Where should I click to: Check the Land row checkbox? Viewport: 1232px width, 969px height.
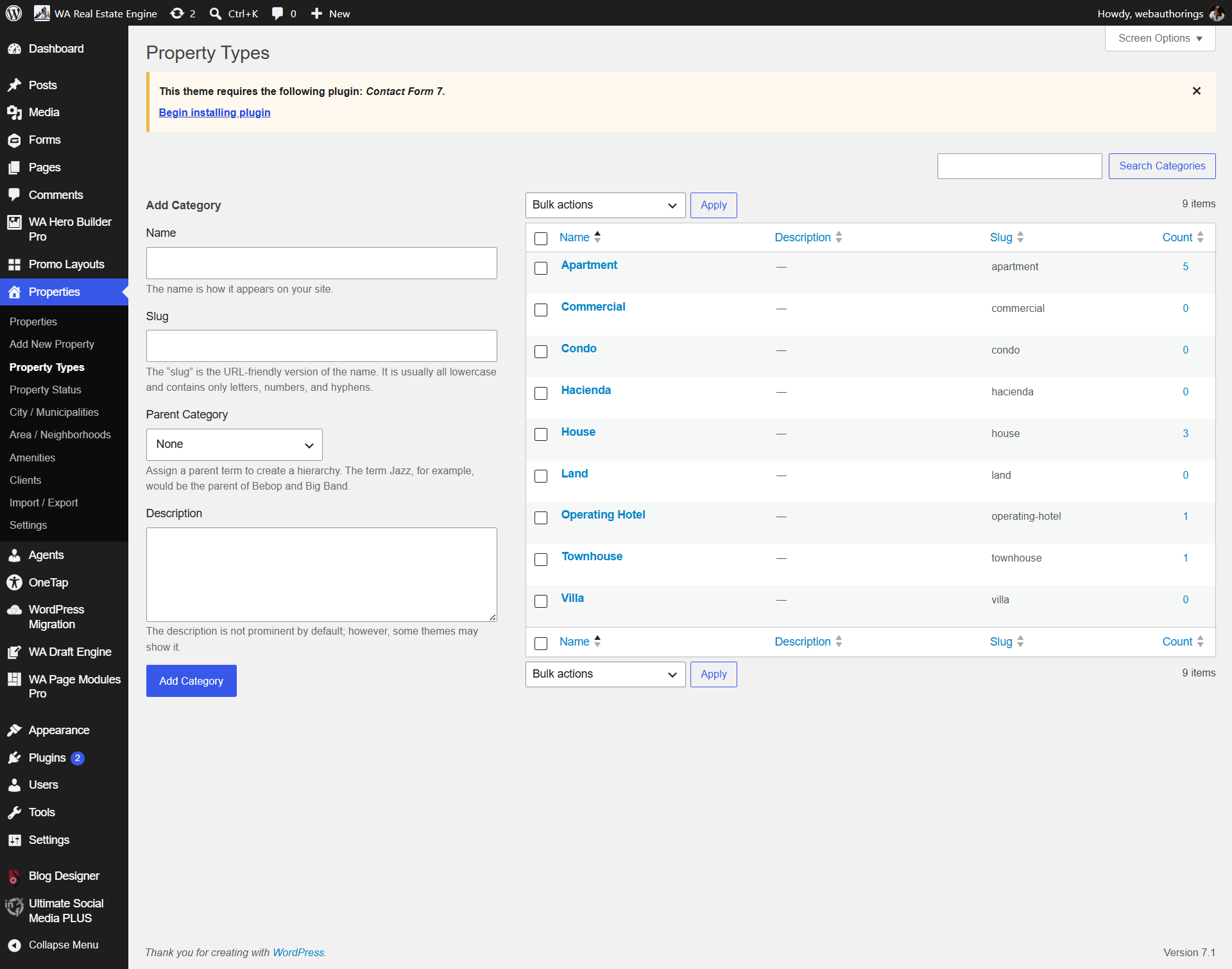coord(541,476)
